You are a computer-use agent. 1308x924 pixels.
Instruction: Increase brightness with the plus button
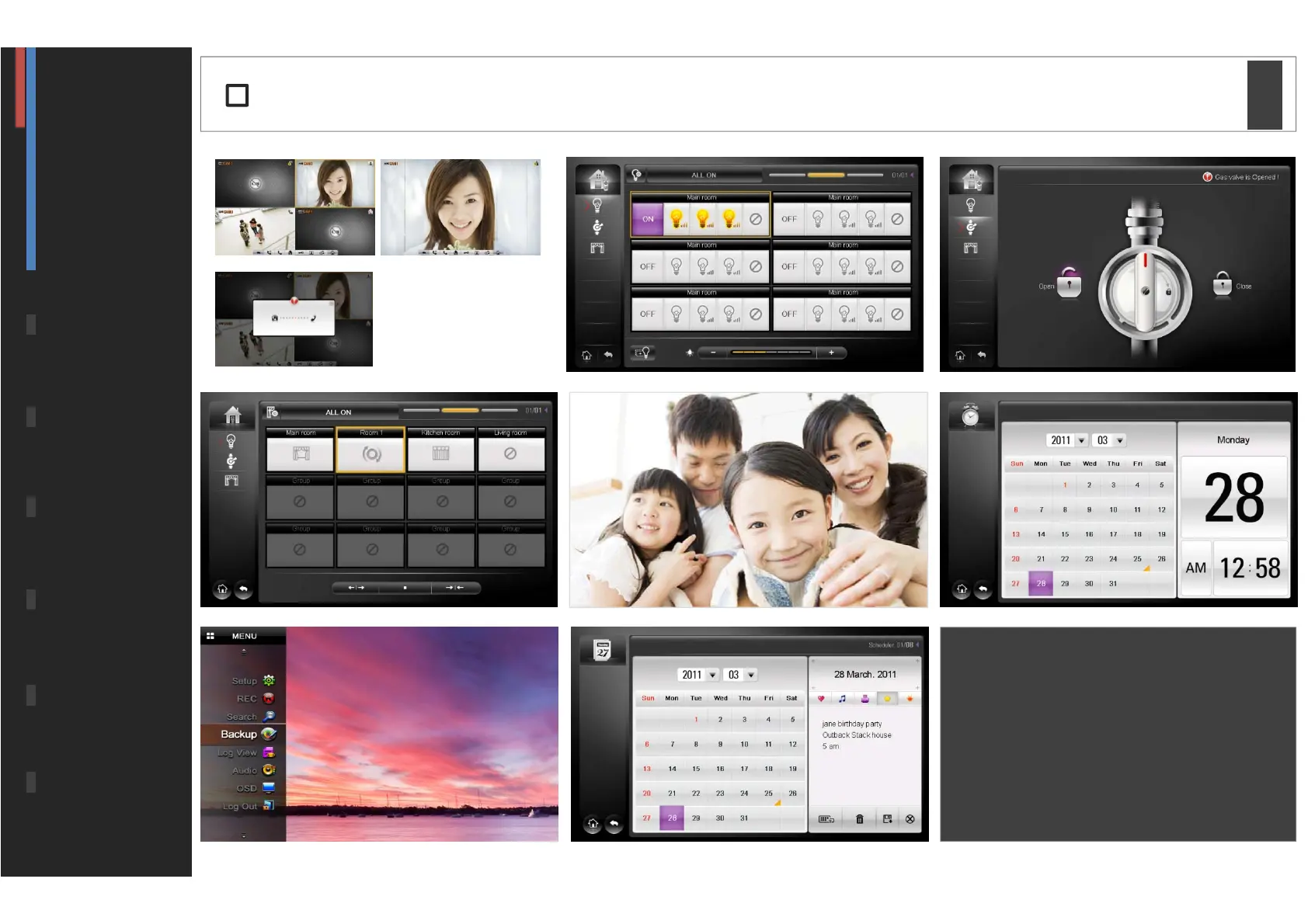click(x=831, y=353)
